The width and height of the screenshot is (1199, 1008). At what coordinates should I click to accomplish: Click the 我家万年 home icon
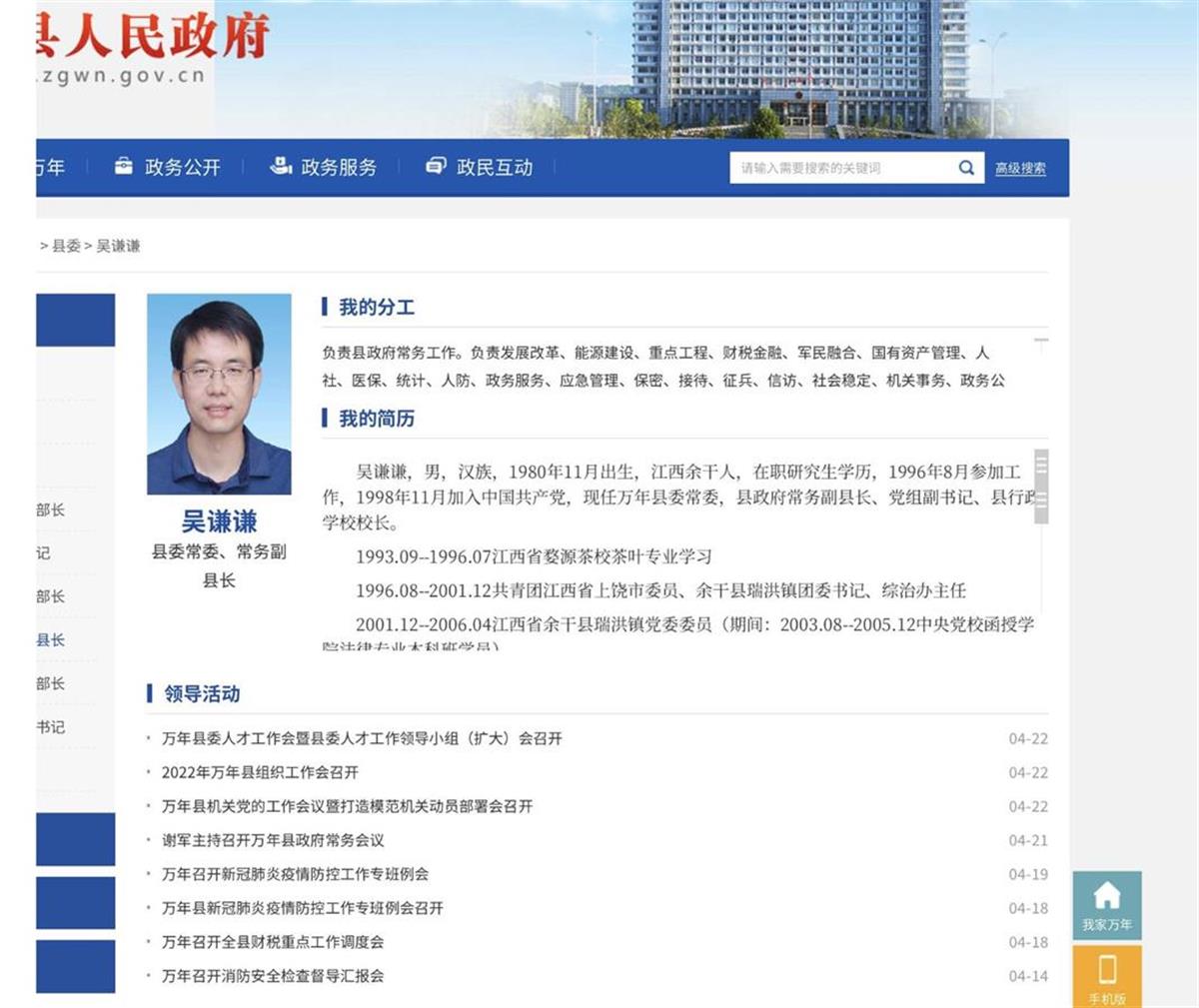coord(1107,895)
